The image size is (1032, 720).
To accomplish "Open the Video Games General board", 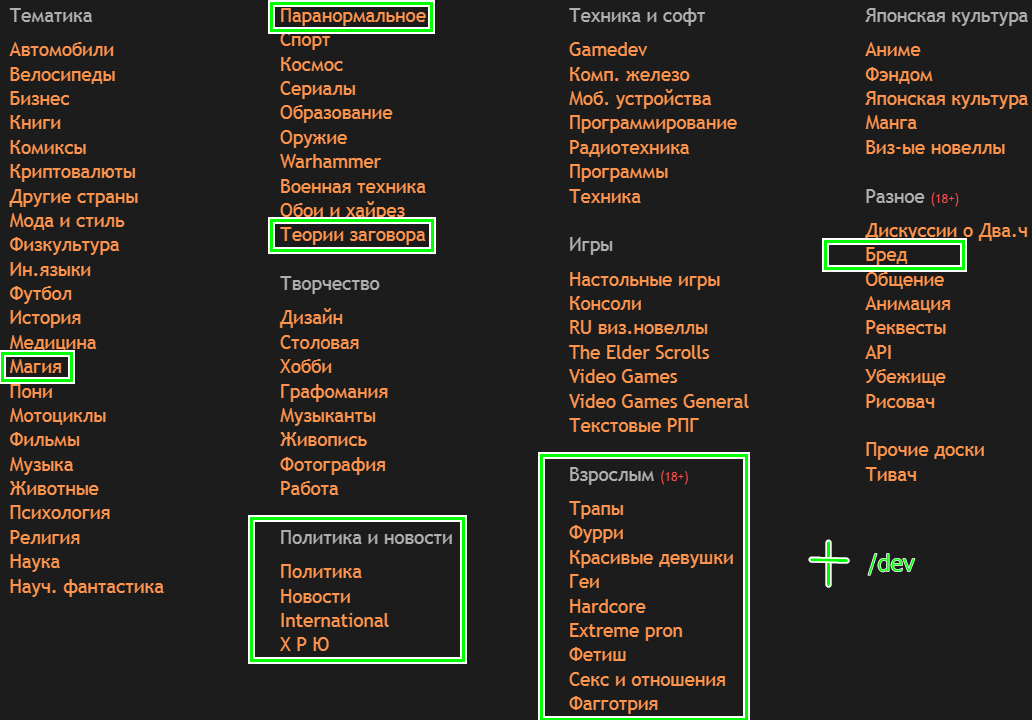I will [x=658, y=402].
